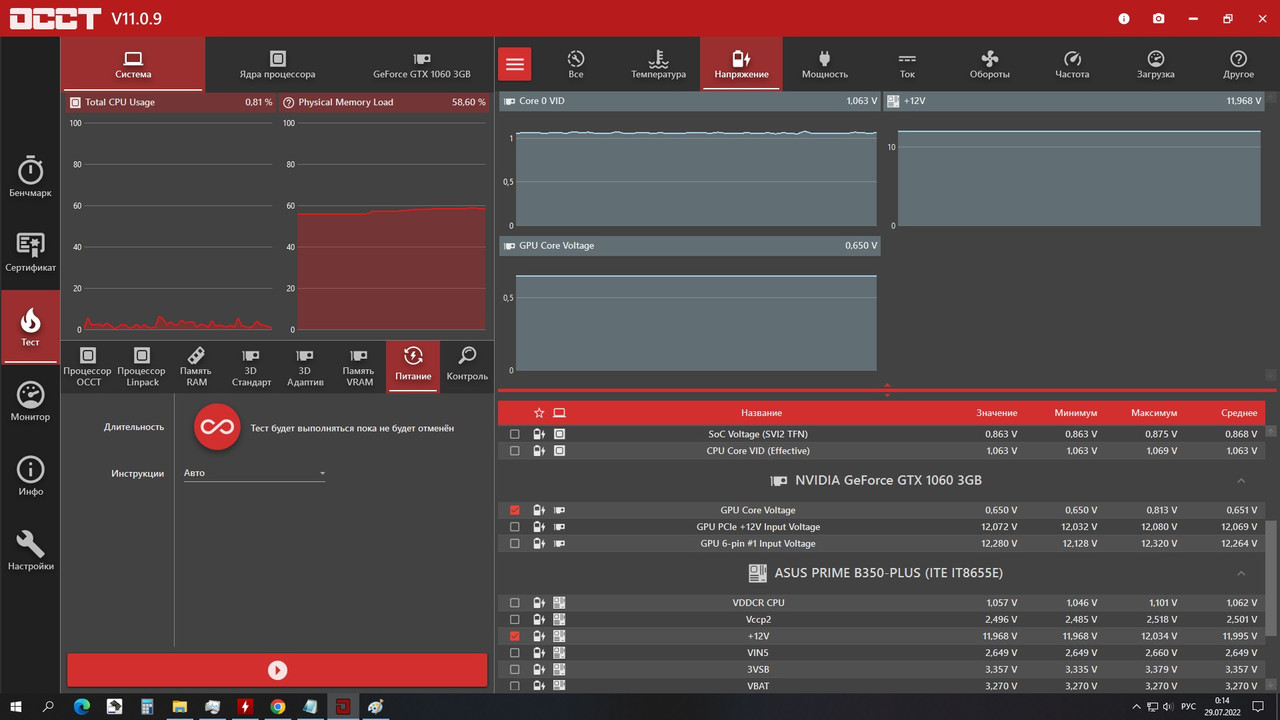
Task: Check the CPU Core VID (Effective) checkbox
Action: pyautogui.click(x=515, y=451)
